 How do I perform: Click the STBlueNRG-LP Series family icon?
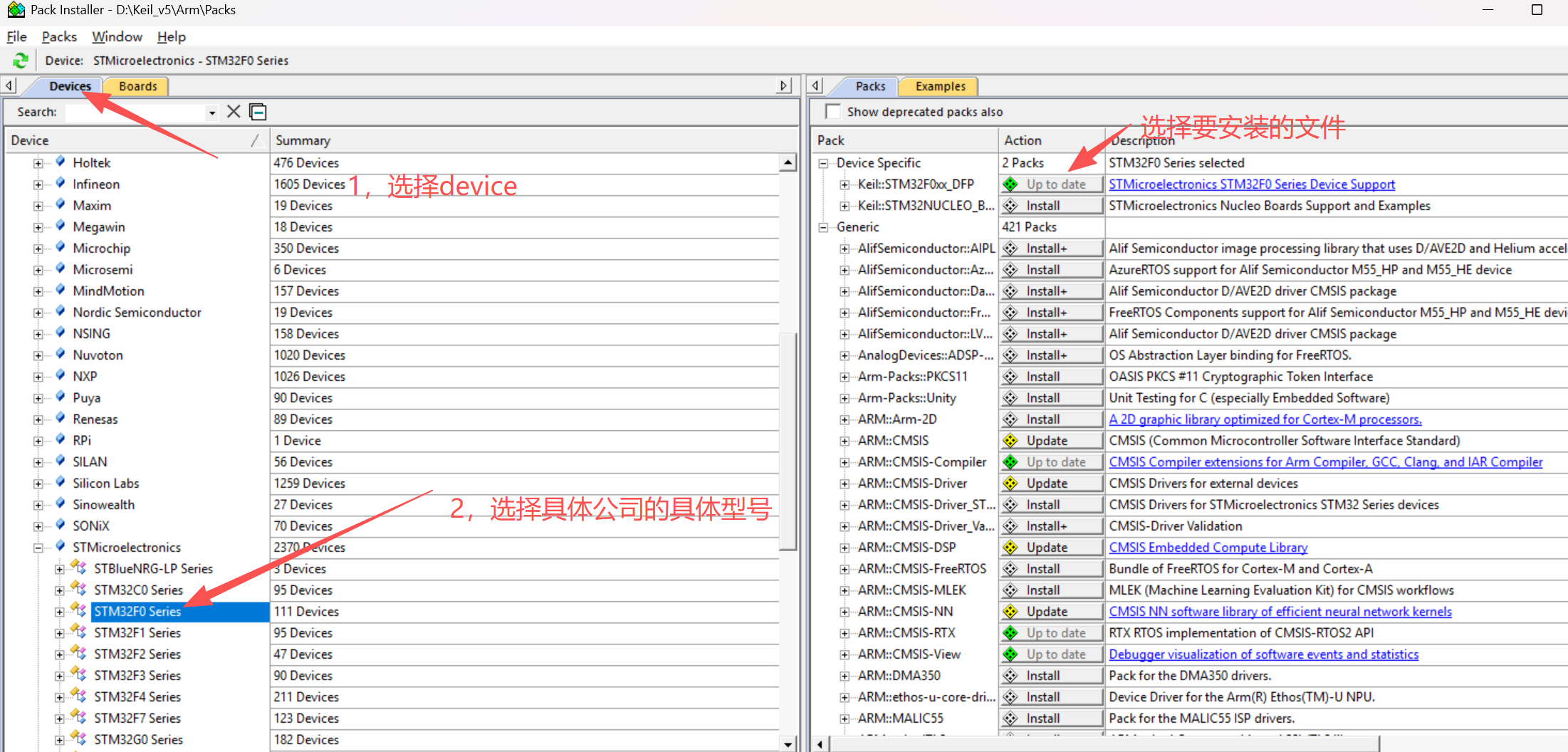click(x=79, y=568)
